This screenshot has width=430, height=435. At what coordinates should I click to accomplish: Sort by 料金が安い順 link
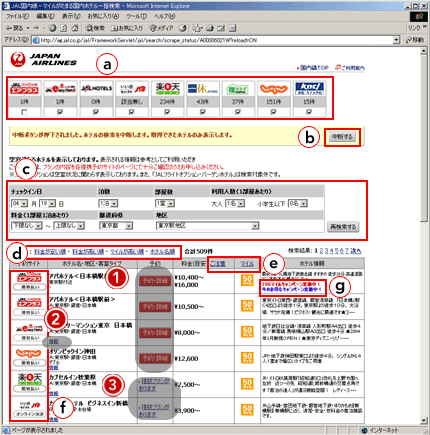tap(50, 252)
